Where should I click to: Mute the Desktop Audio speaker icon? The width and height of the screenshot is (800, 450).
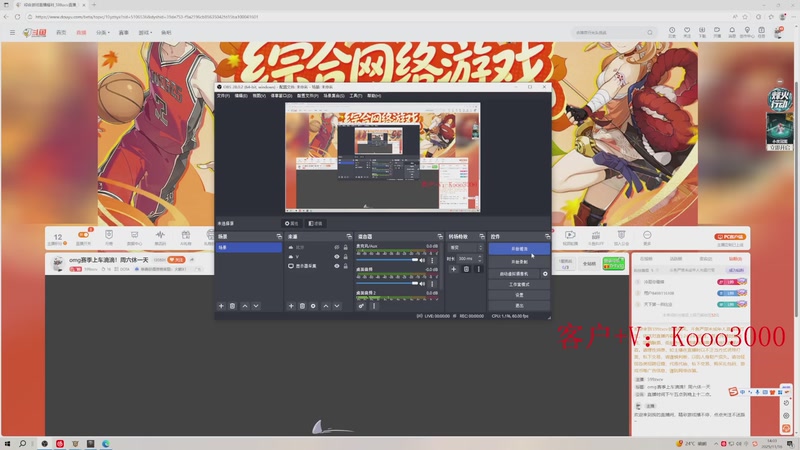click(422, 284)
